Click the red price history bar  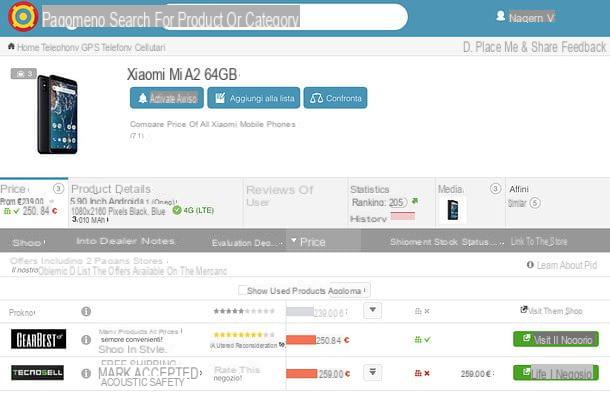coord(403,216)
